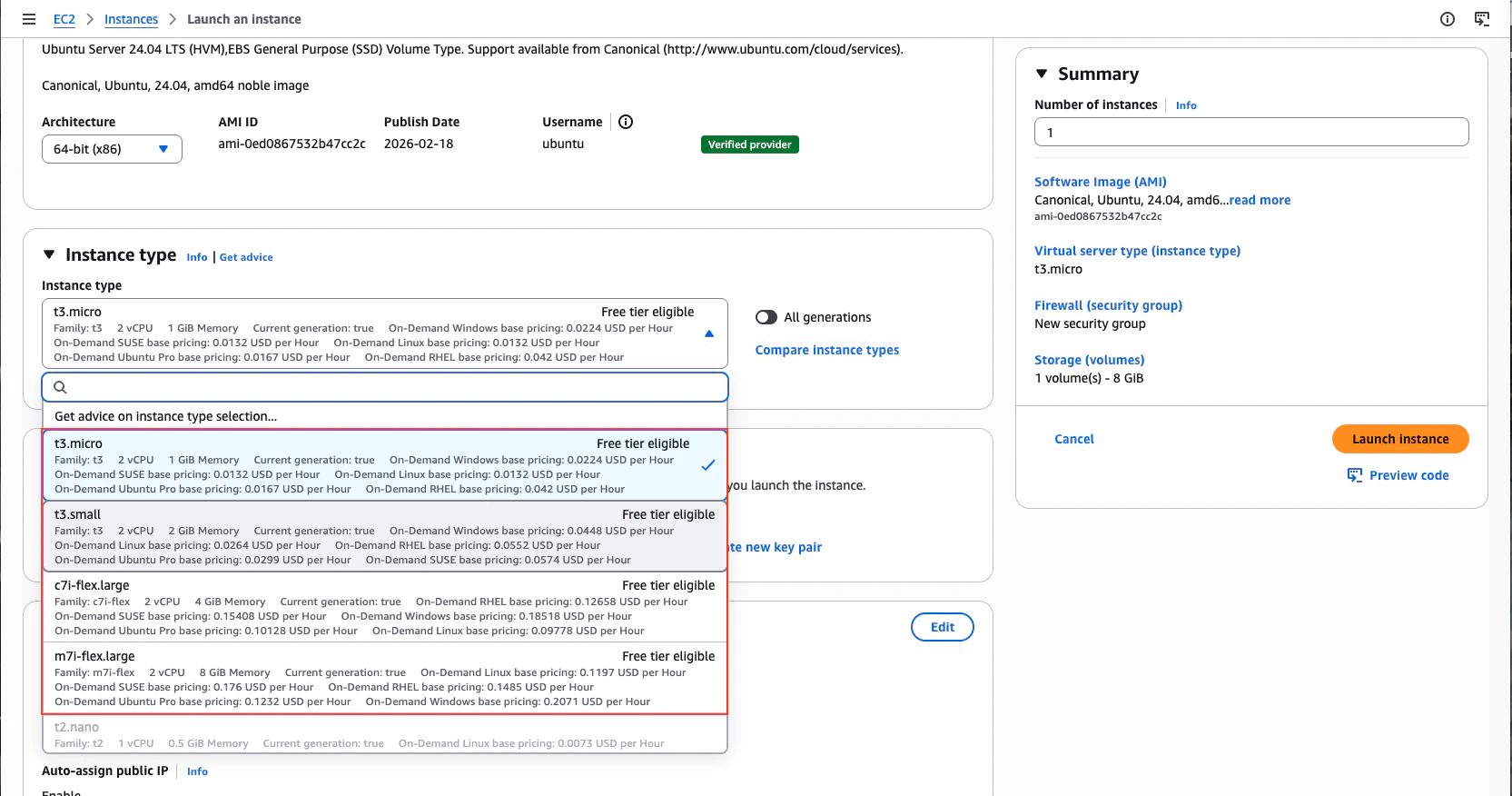
Task: Click the info icon next to Username
Action: (626, 122)
